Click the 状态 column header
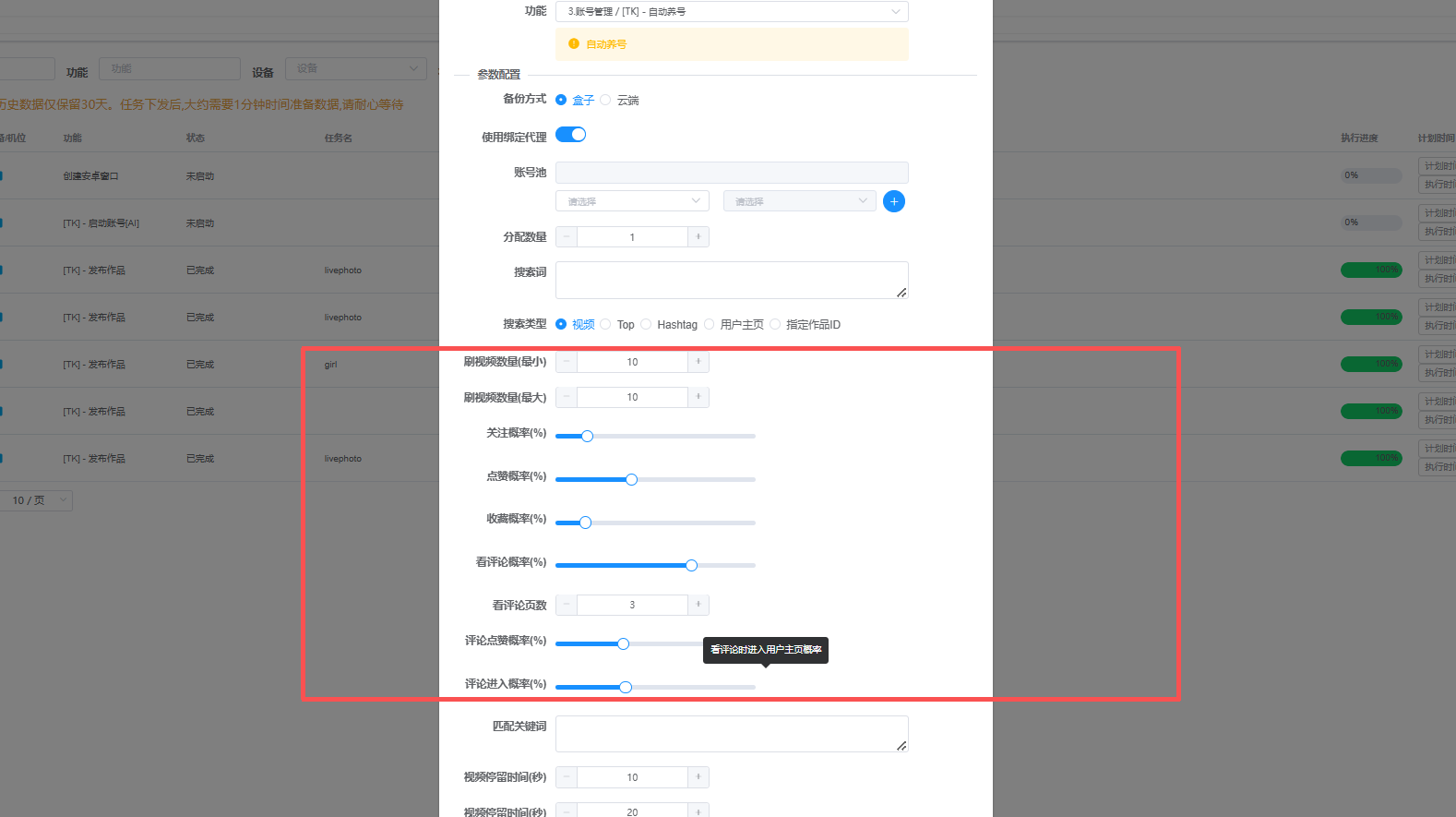 coord(195,138)
